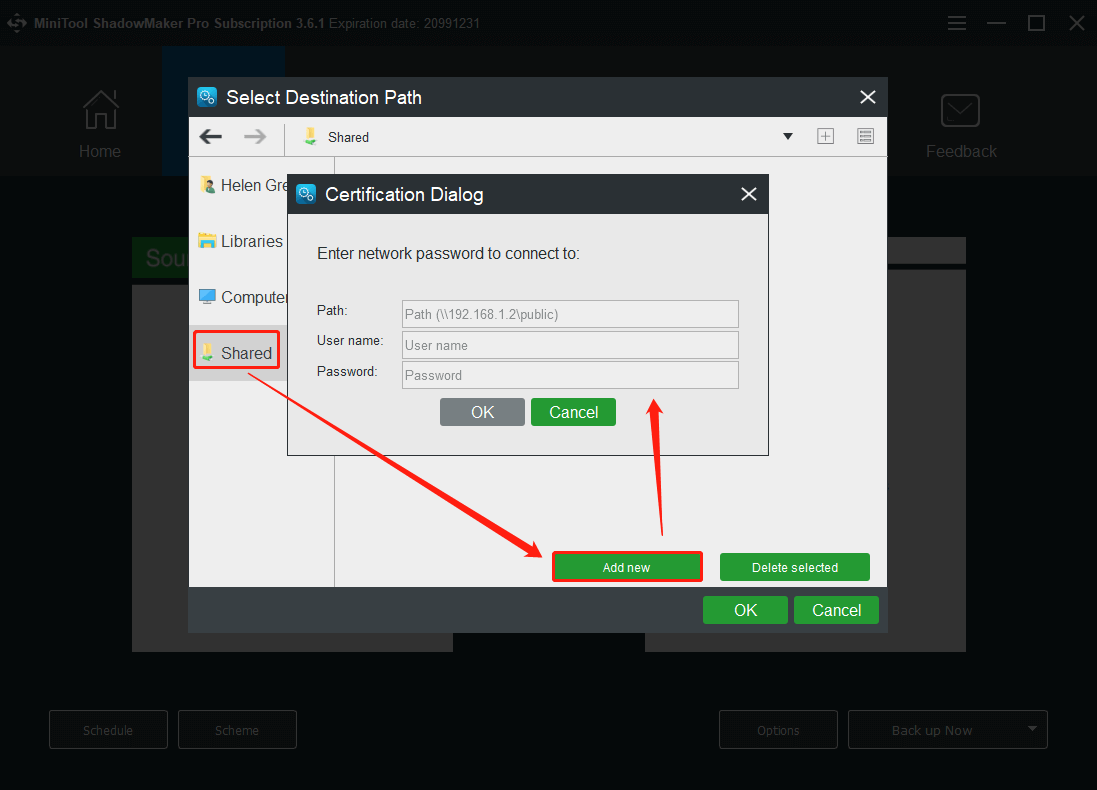
Task: Click the Certification Dialog title icon
Action: tap(306, 194)
